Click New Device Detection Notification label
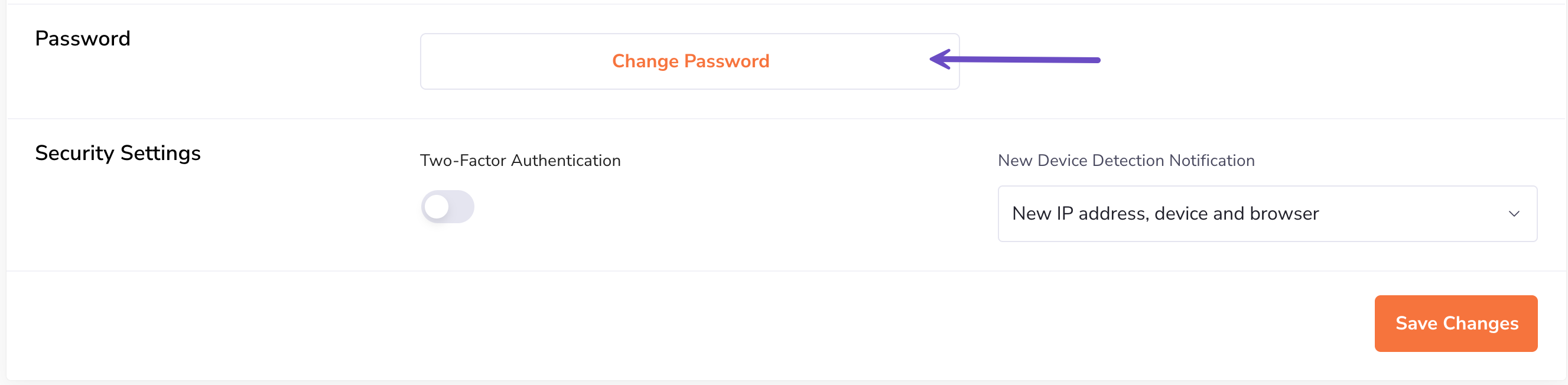The image size is (1568, 385). tap(1125, 161)
